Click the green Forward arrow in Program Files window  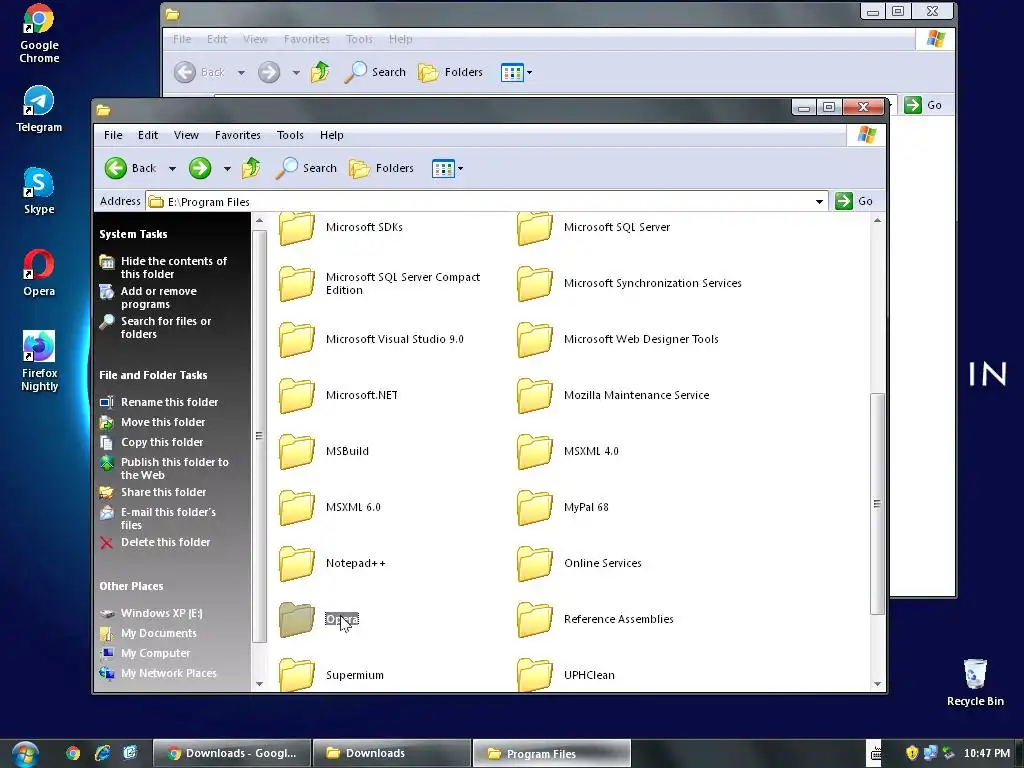200,168
